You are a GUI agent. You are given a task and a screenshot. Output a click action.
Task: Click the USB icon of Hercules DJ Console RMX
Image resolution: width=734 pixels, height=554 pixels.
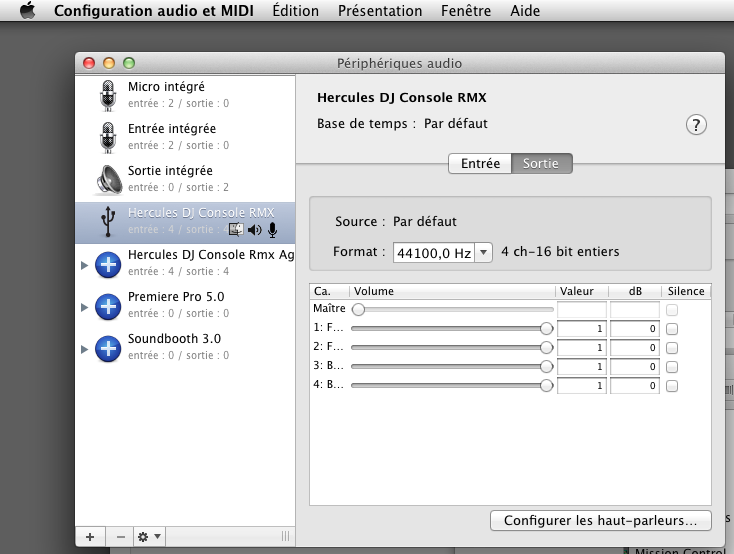tap(108, 221)
